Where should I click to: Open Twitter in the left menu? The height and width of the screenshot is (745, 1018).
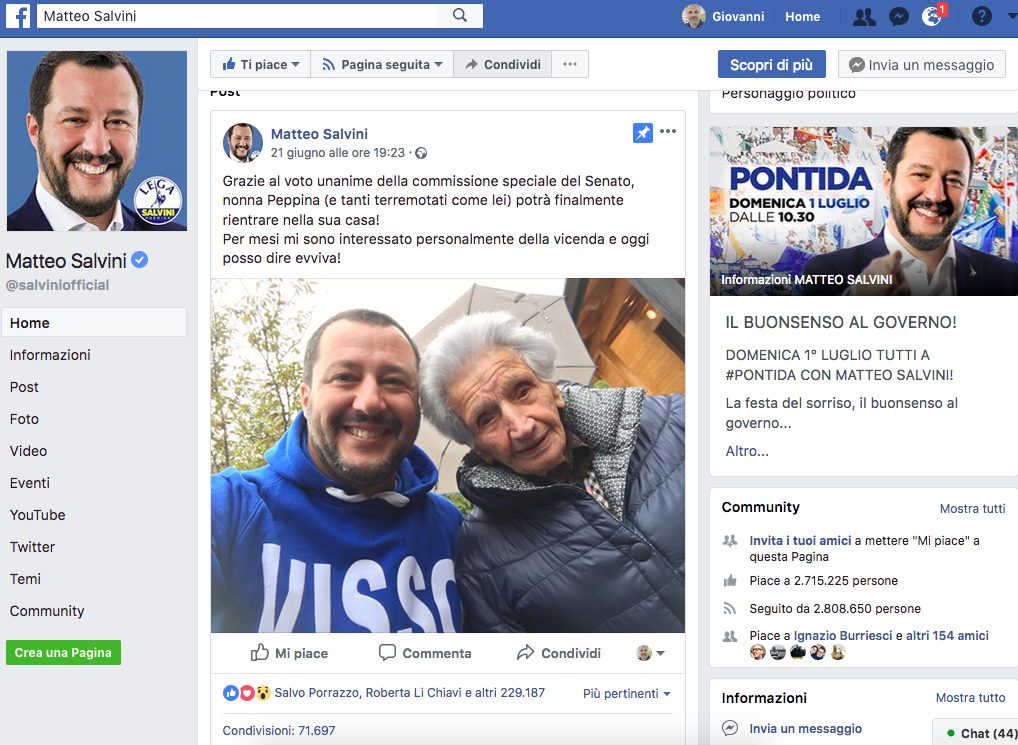pos(32,546)
